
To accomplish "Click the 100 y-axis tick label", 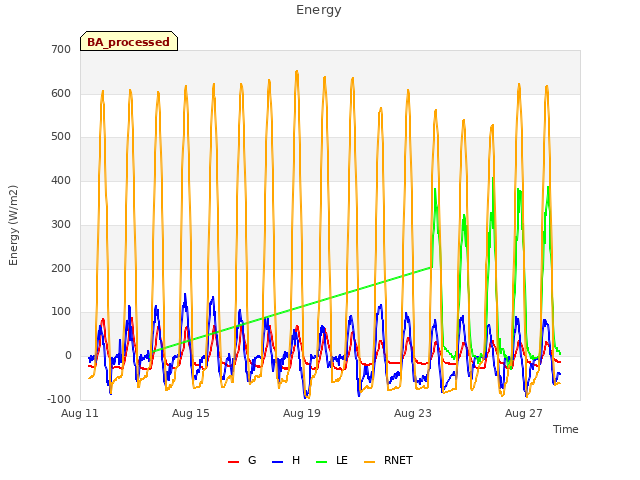I will 61,312.
